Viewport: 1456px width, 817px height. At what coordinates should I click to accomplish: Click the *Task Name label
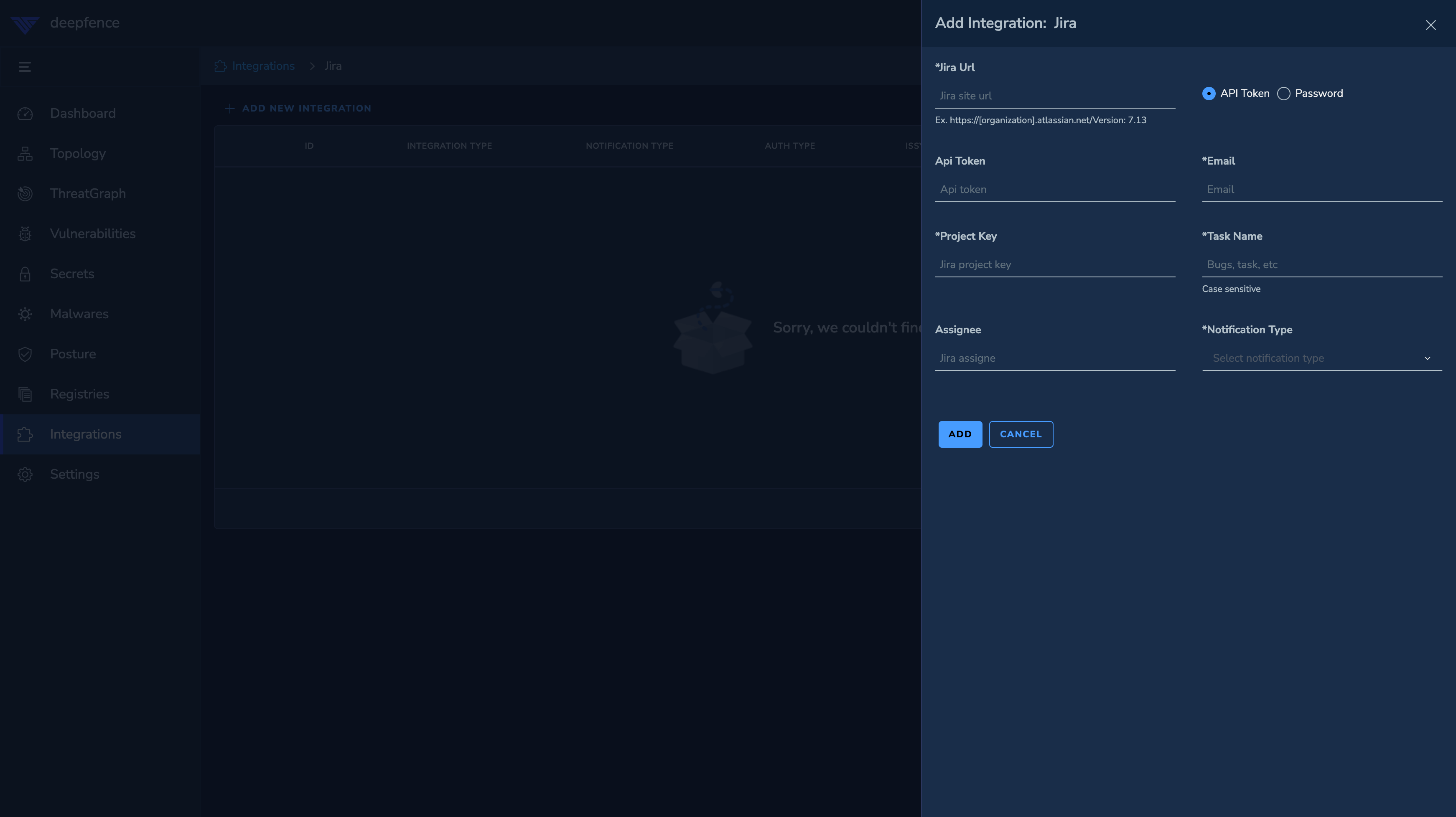click(1232, 236)
